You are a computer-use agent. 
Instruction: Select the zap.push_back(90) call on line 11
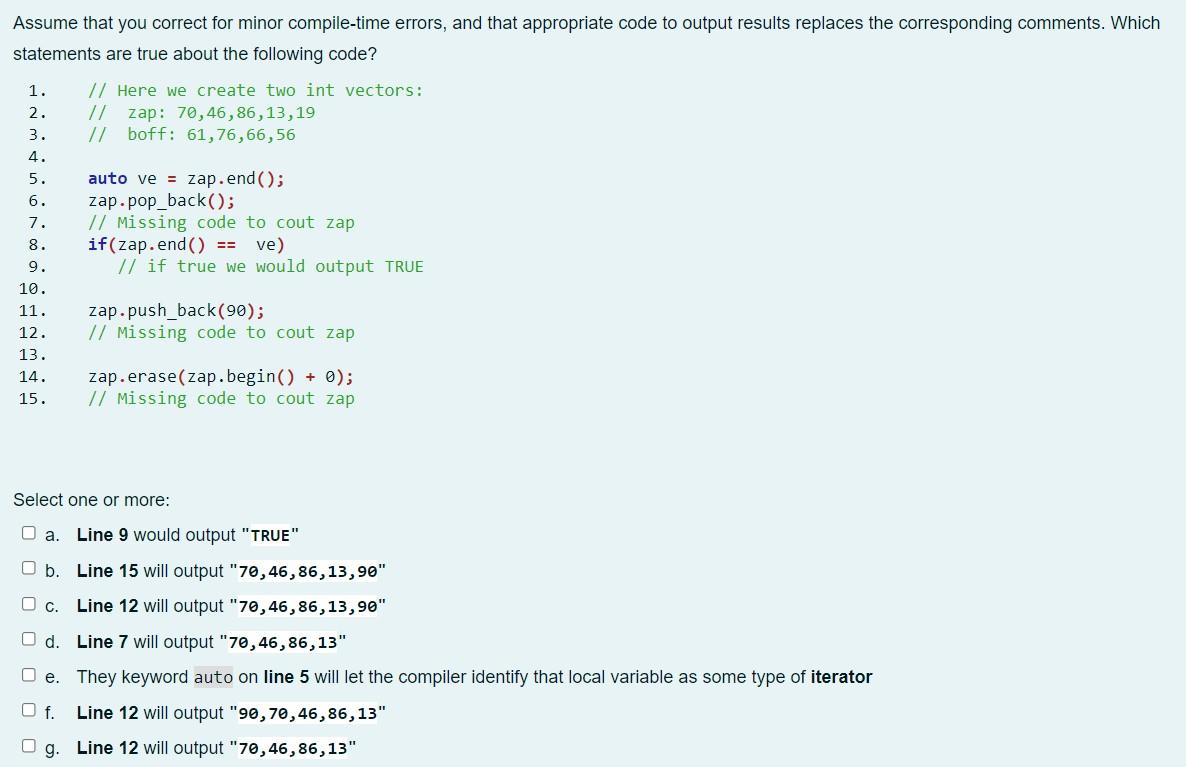tap(174, 310)
